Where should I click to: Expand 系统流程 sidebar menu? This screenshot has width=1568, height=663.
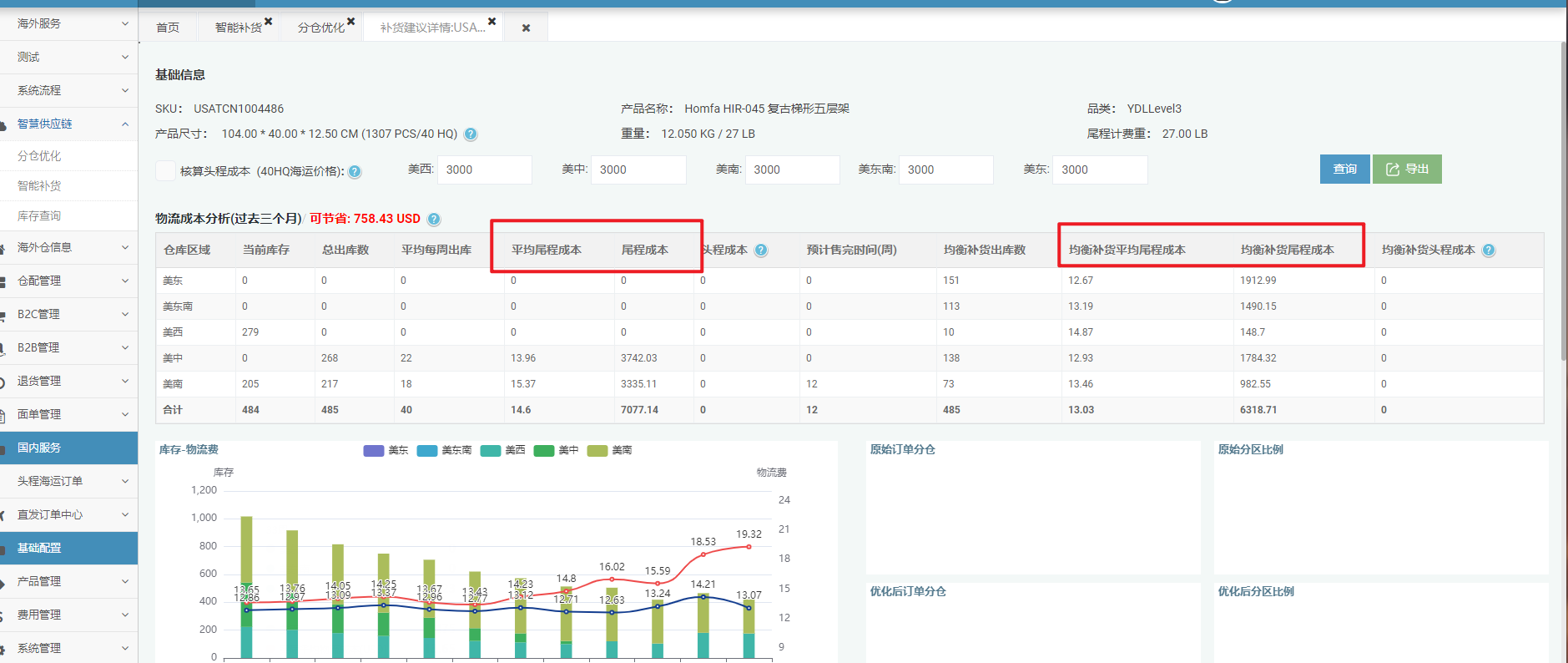pos(68,90)
